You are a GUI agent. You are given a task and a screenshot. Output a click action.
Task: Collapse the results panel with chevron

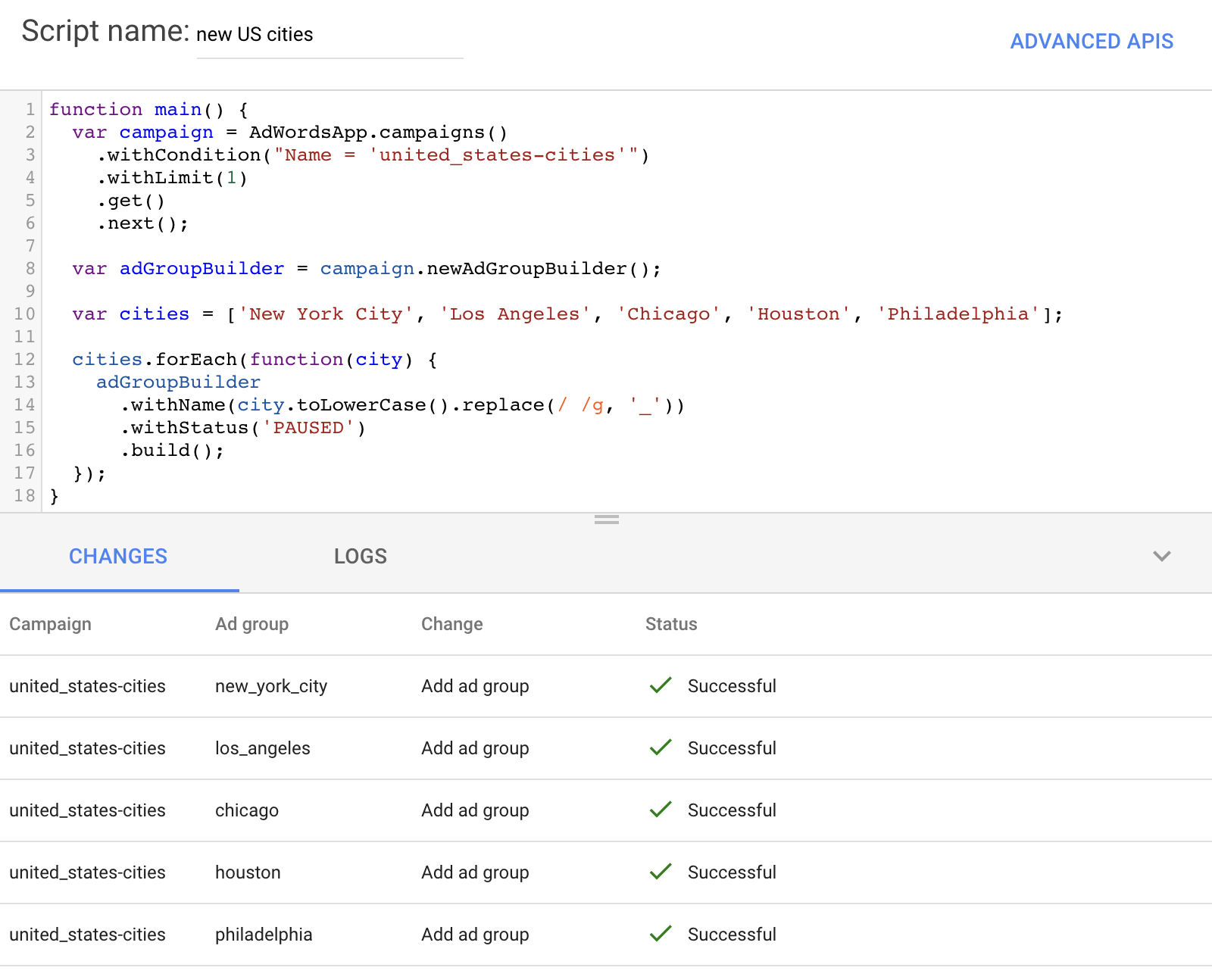click(1161, 556)
